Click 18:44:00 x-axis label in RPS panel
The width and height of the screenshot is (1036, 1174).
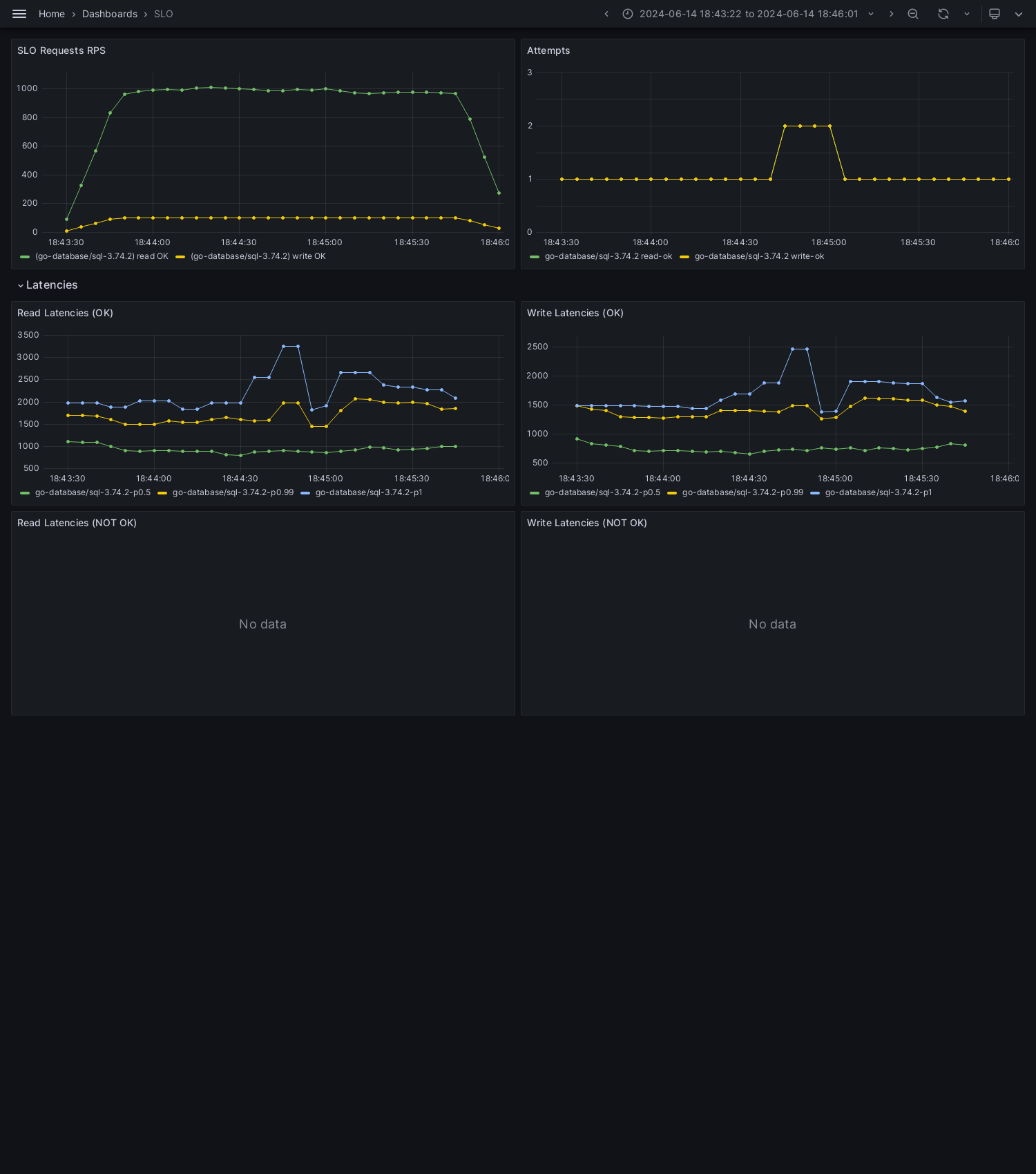[152, 242]
